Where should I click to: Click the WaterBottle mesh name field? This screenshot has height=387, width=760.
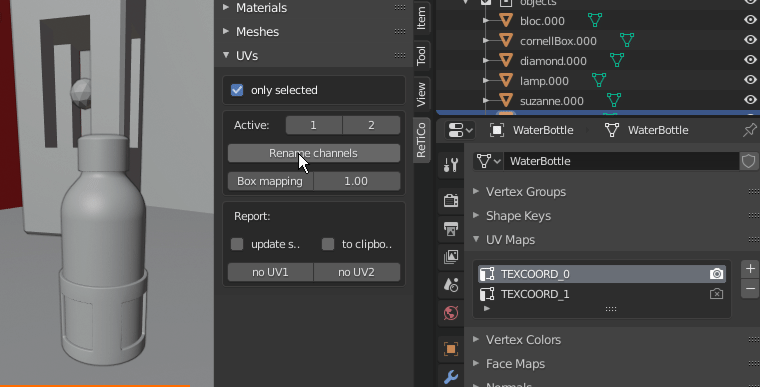pos(621,161)
